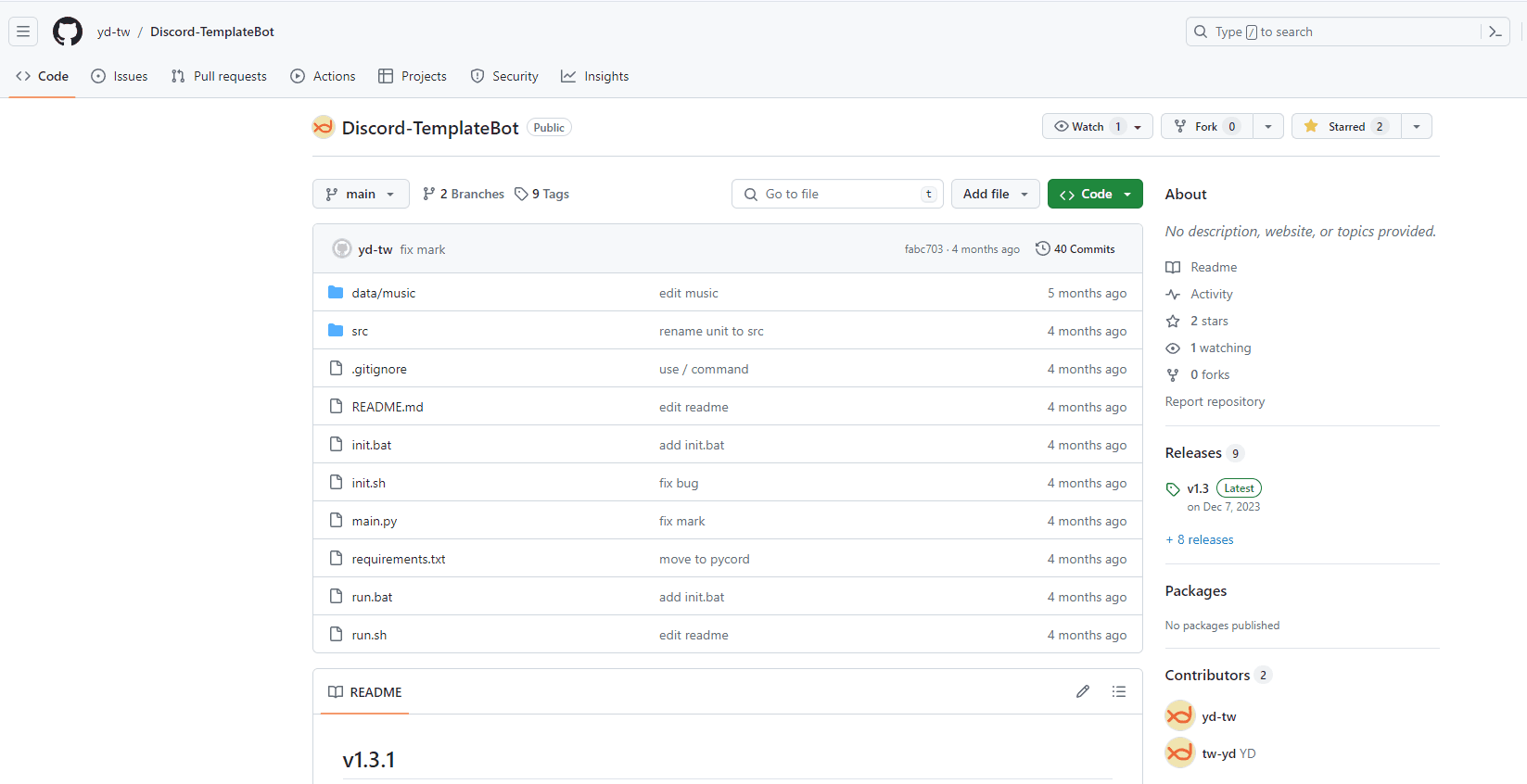Click the init.bat file icon
The image size is (1527, 784).
pos(336,445)
